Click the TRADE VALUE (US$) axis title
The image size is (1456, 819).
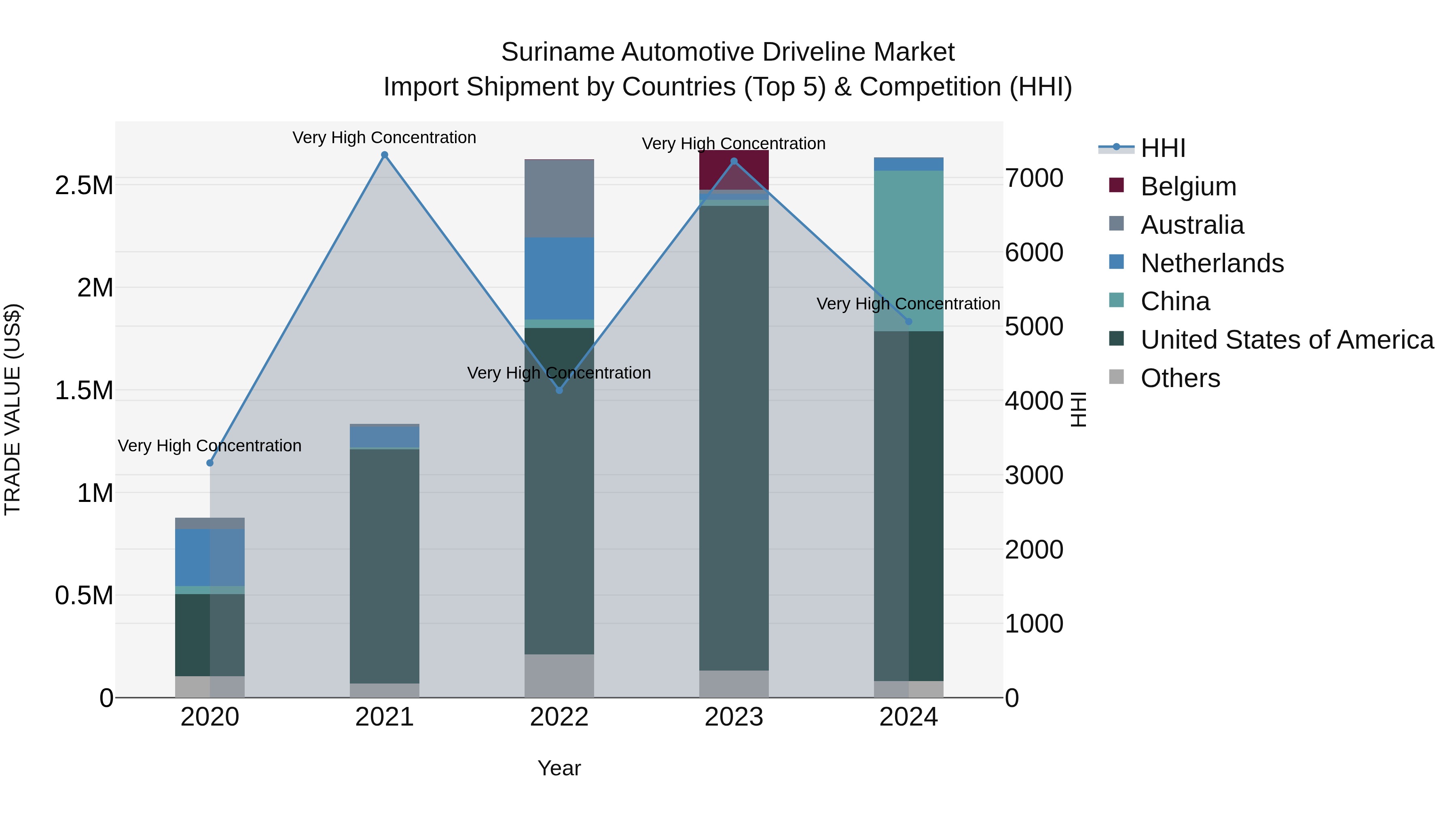(13, 409)
